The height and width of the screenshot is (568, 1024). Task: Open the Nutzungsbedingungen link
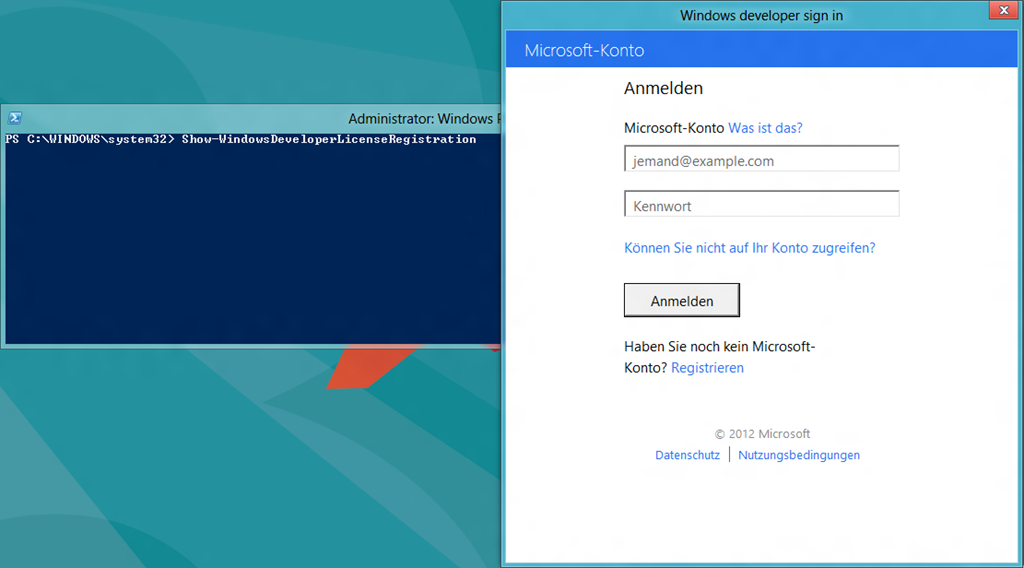pyautogui.click(x=799, y=455)
